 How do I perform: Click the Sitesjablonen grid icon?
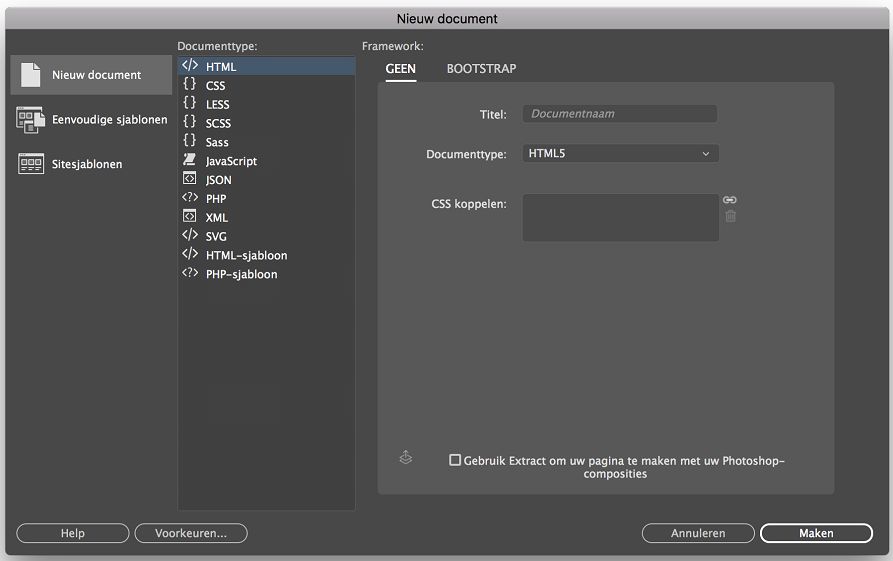31,164
